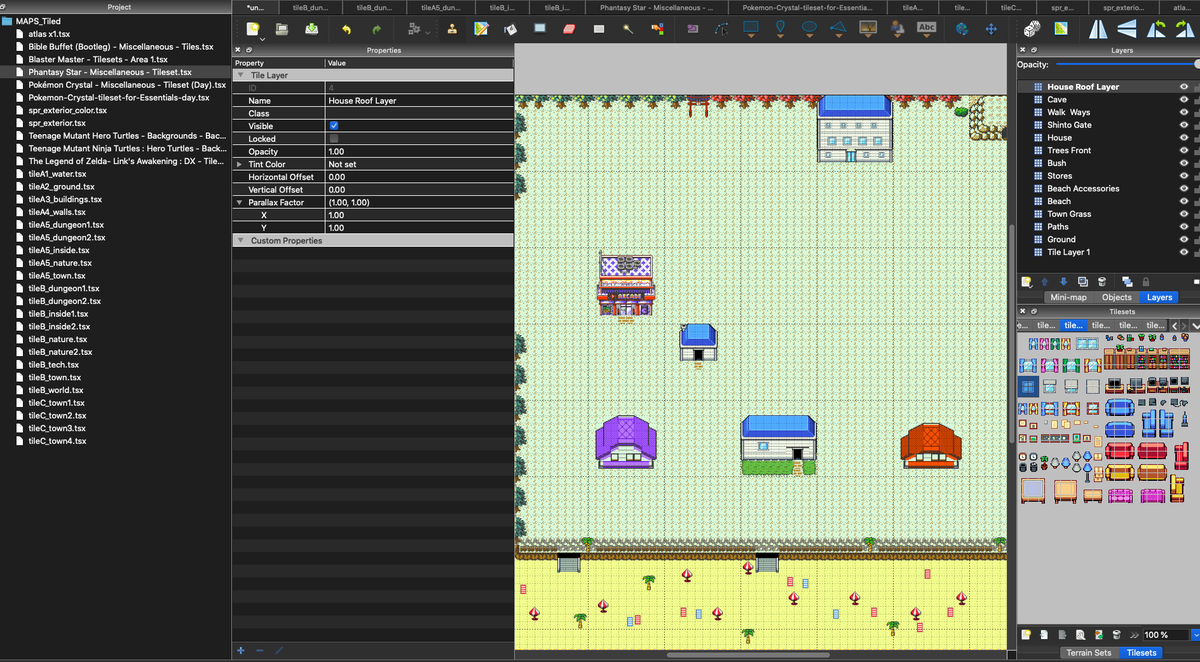Click Duplicate Layer icon in Layers panel
This screenshot has height=662, width=1200.
click(x=1083, y=282)
